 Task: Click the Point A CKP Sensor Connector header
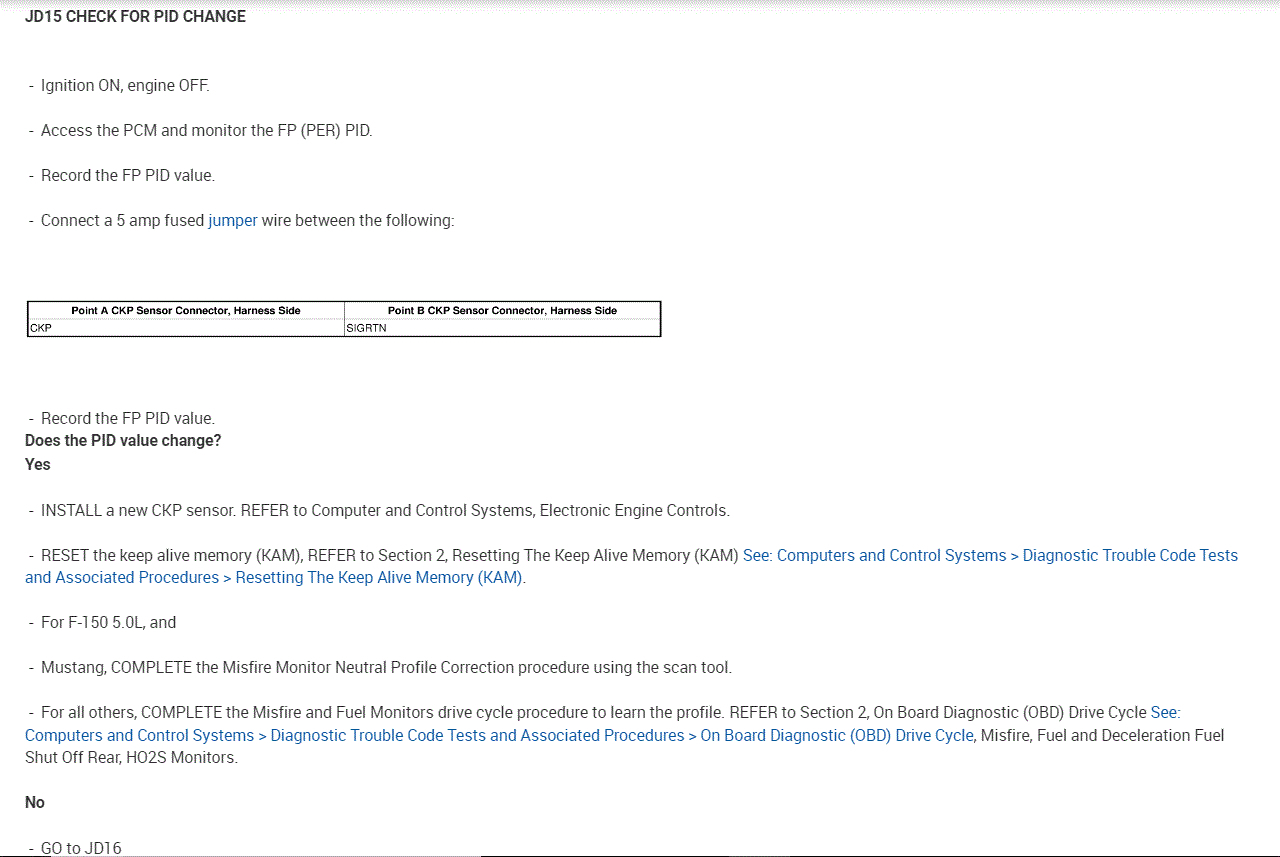tap(186, 311)
